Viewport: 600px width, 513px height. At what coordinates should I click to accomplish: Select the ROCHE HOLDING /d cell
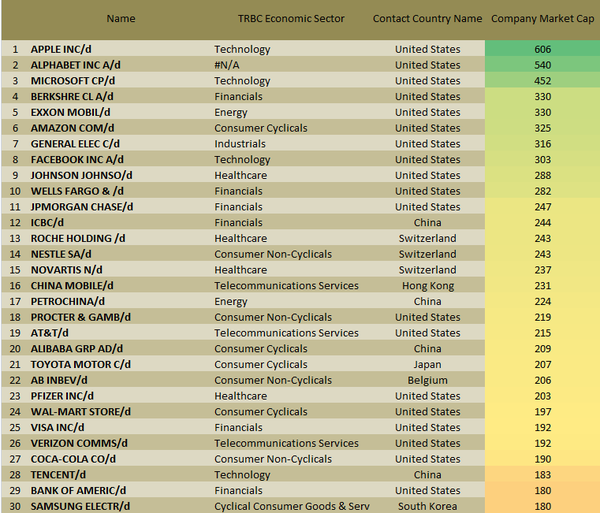[78, 238]
